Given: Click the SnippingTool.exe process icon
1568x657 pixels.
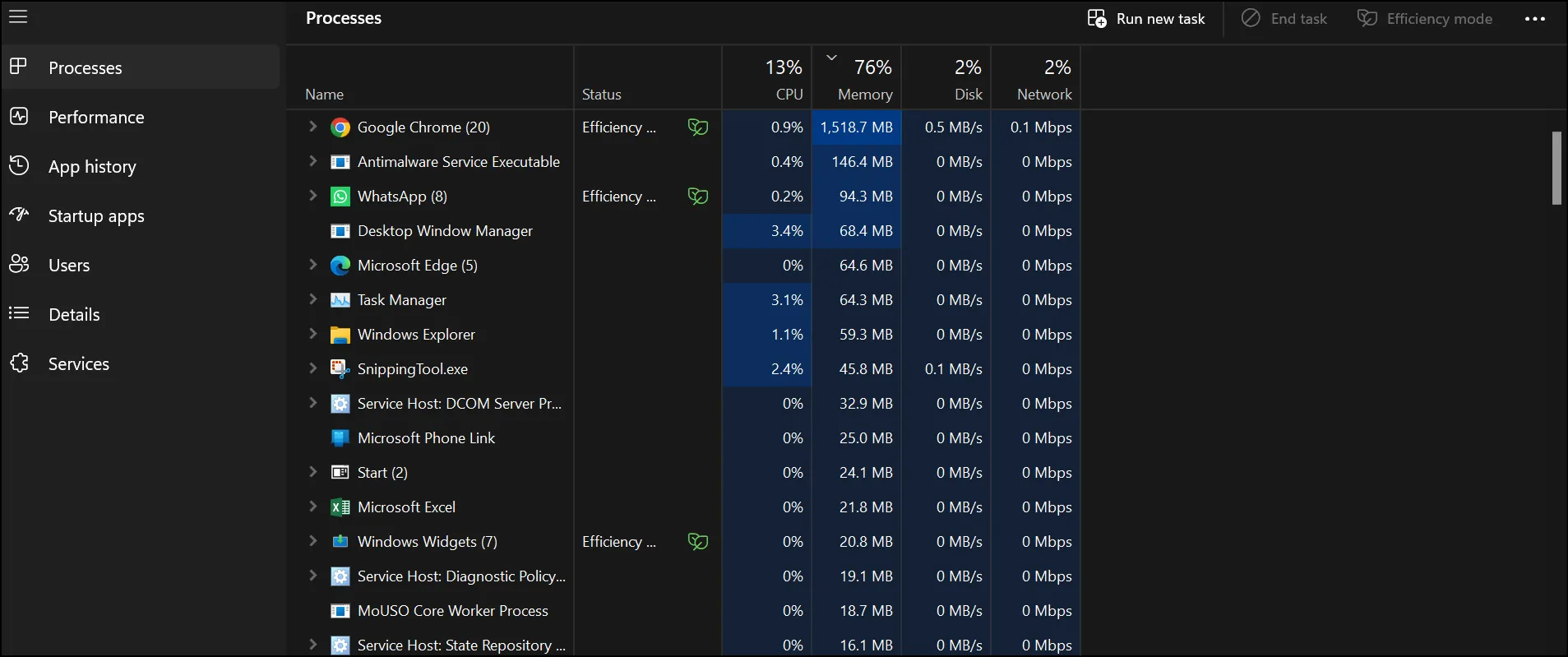Looking at the screenshot, I should [340, 369].
